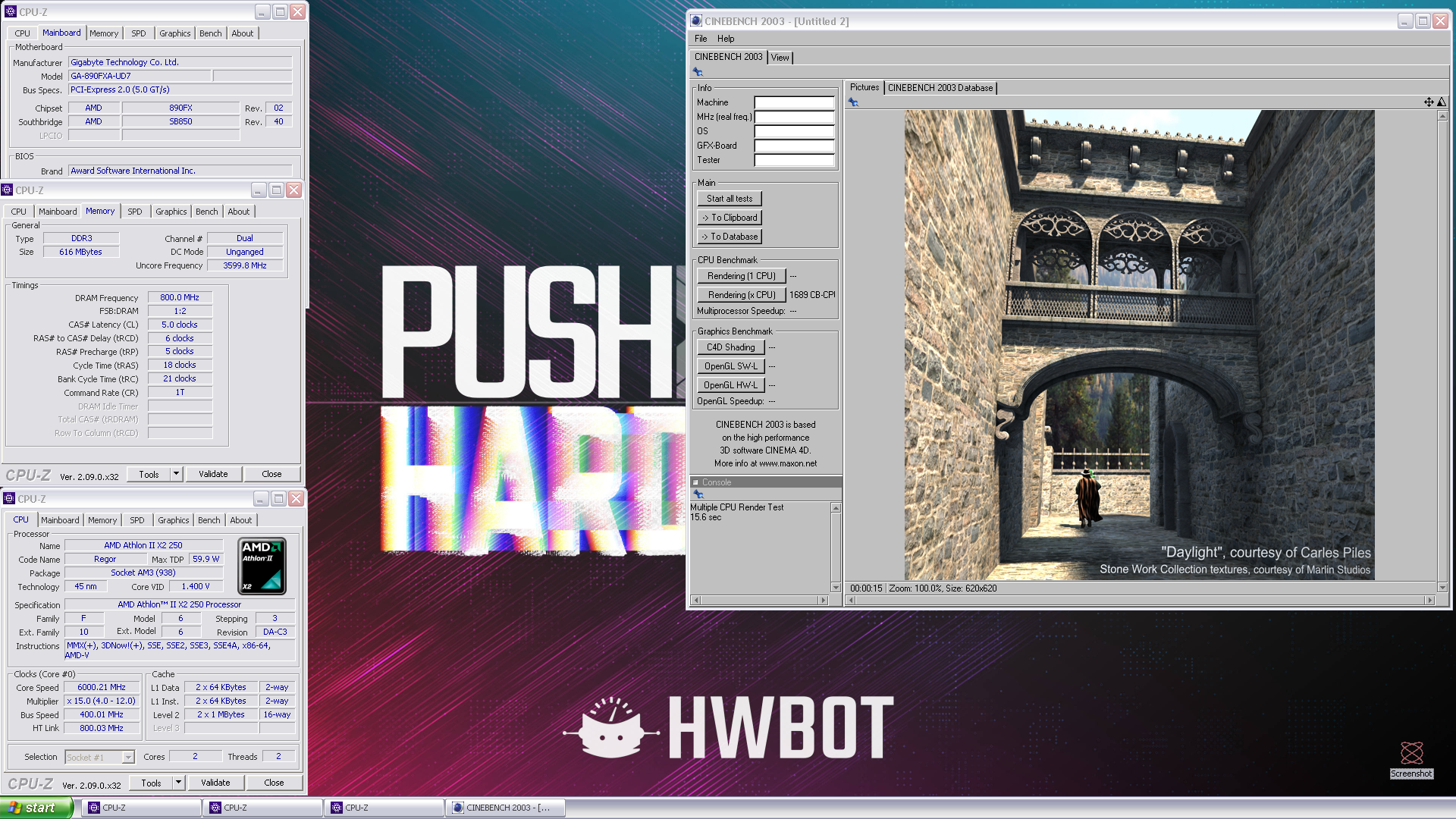This screenshot has height=819, width=1456.
Task: Start the C4D Shading test
Action: [x=731, y=347]
